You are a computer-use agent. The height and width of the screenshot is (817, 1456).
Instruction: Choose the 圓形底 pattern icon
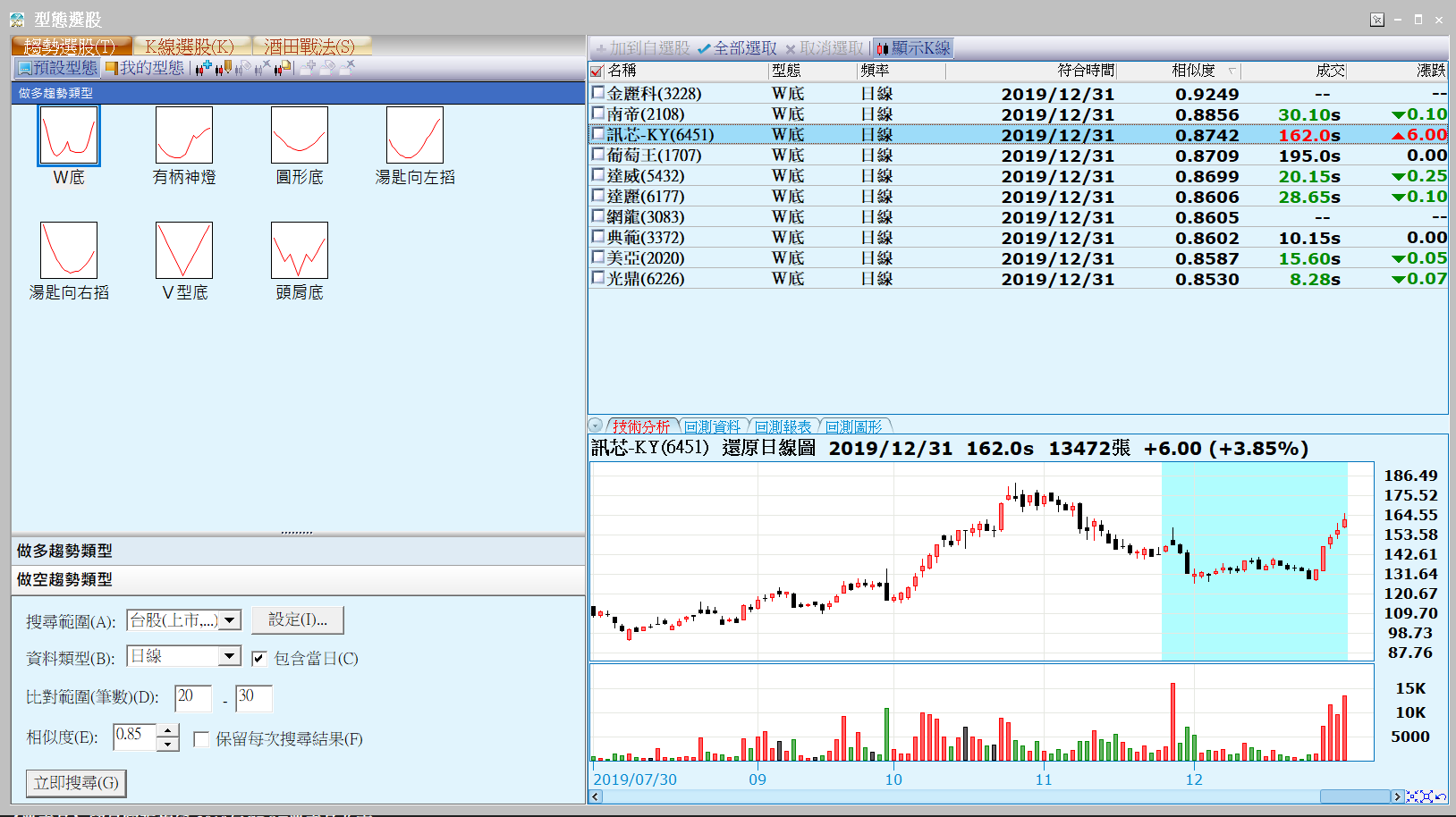[300, 136]
